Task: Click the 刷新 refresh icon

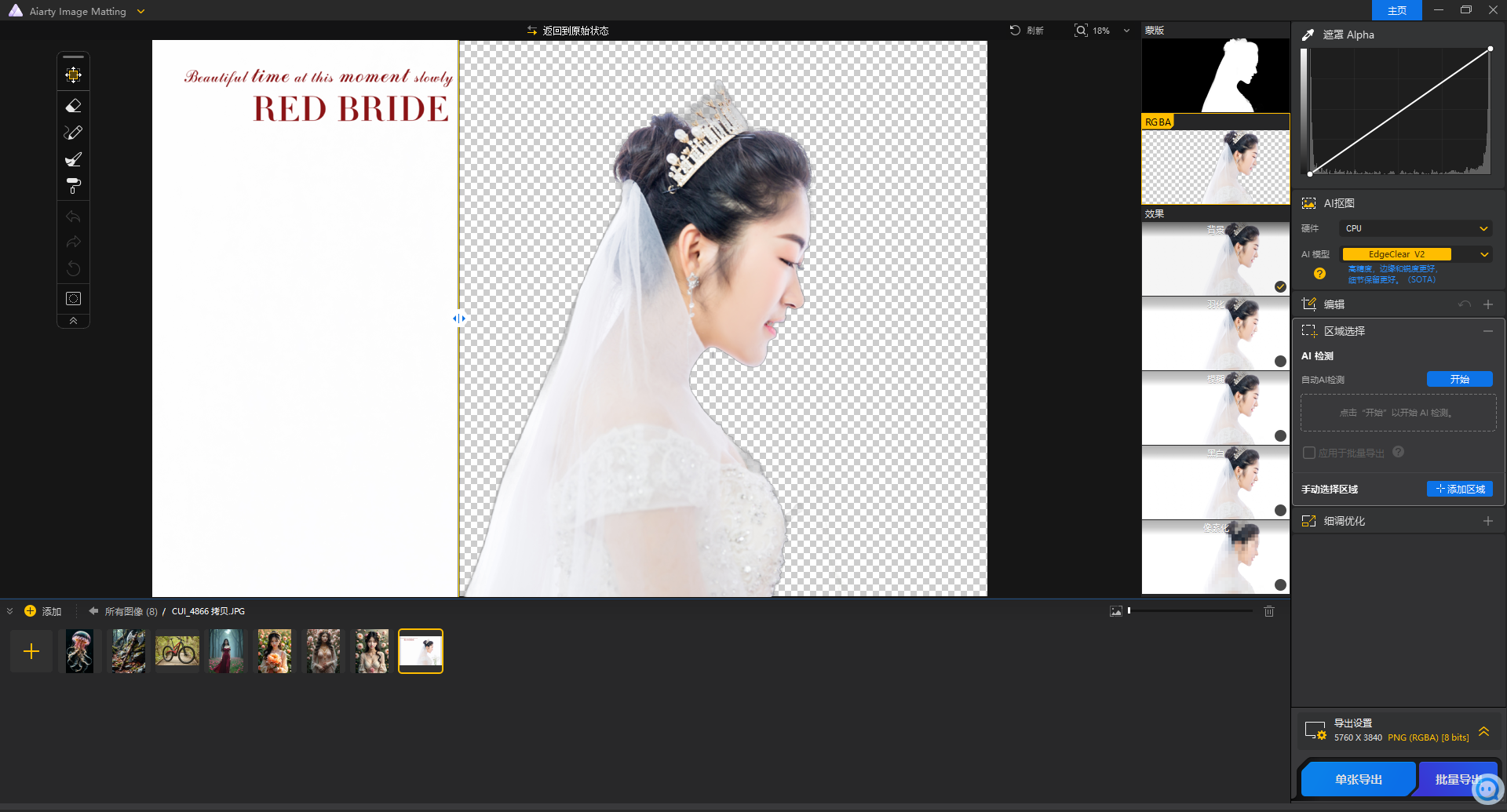Action: tap(1015, 31)
